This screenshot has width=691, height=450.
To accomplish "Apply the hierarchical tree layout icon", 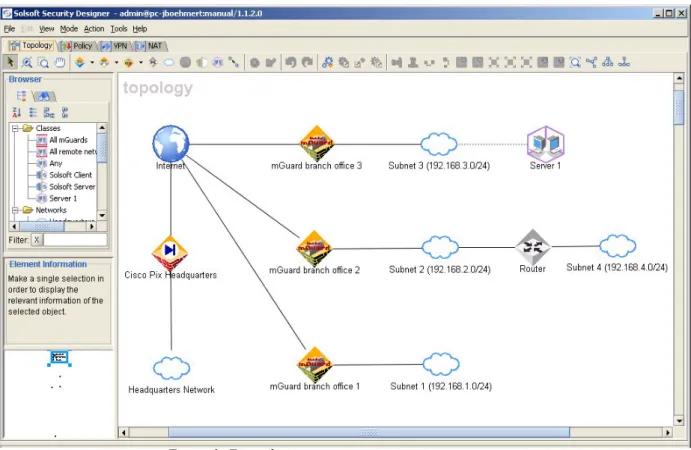I will [608, 63].
